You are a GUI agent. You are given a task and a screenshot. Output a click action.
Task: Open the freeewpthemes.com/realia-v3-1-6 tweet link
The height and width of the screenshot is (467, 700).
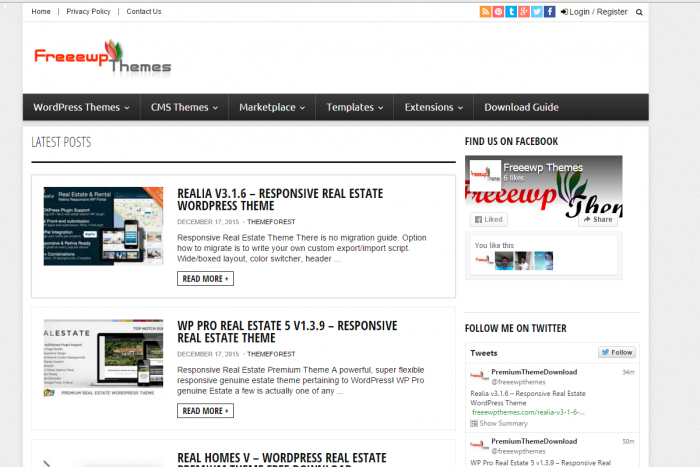[528, 413]
